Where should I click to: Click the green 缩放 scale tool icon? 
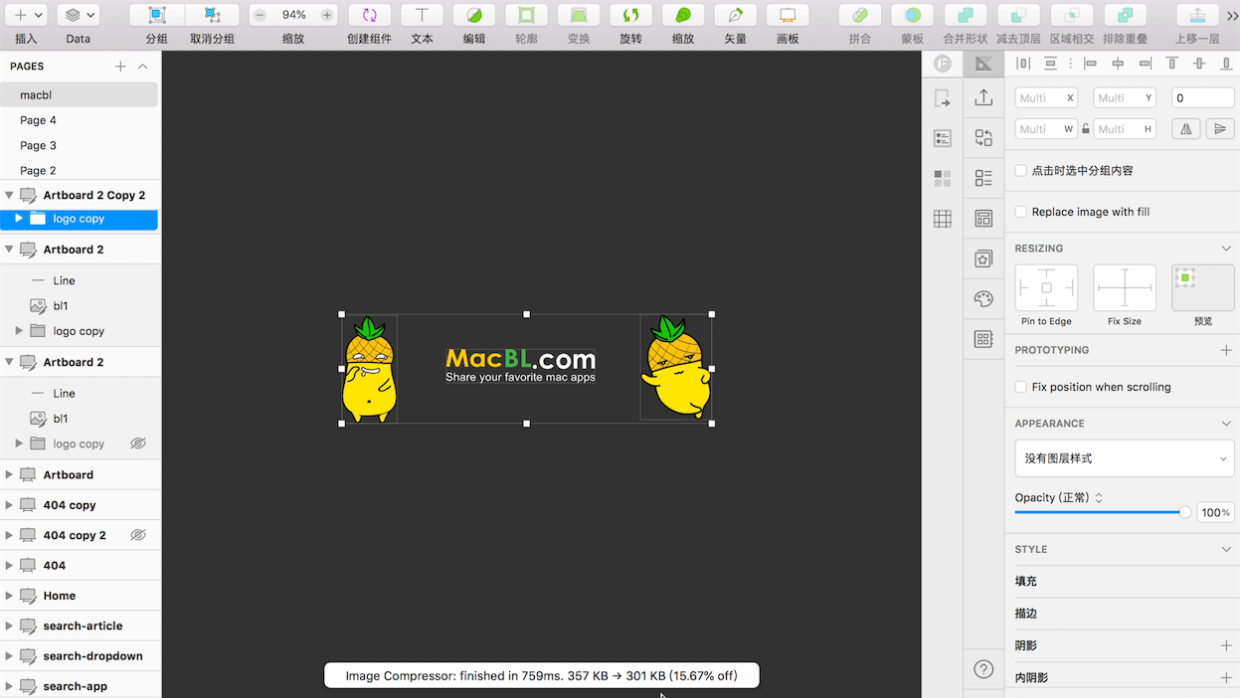point(683,15)
